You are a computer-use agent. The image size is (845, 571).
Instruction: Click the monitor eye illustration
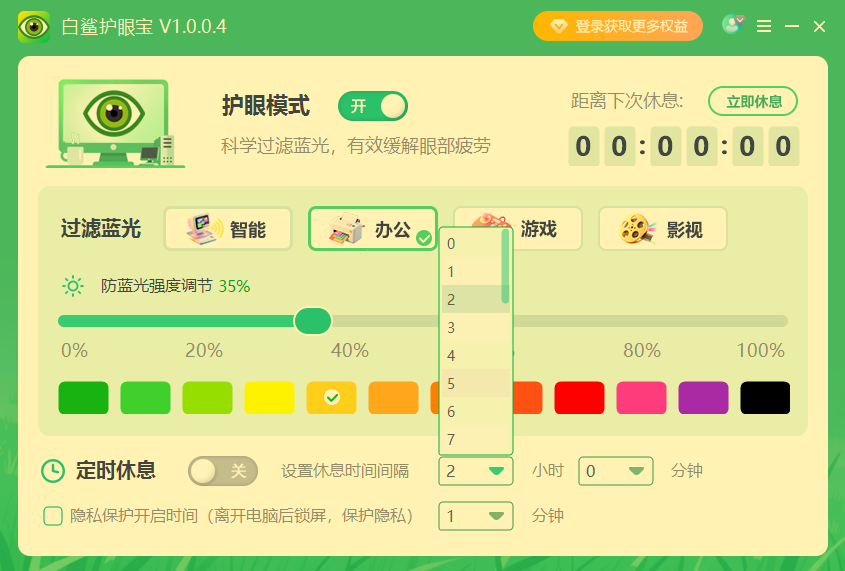pos(115,123)
